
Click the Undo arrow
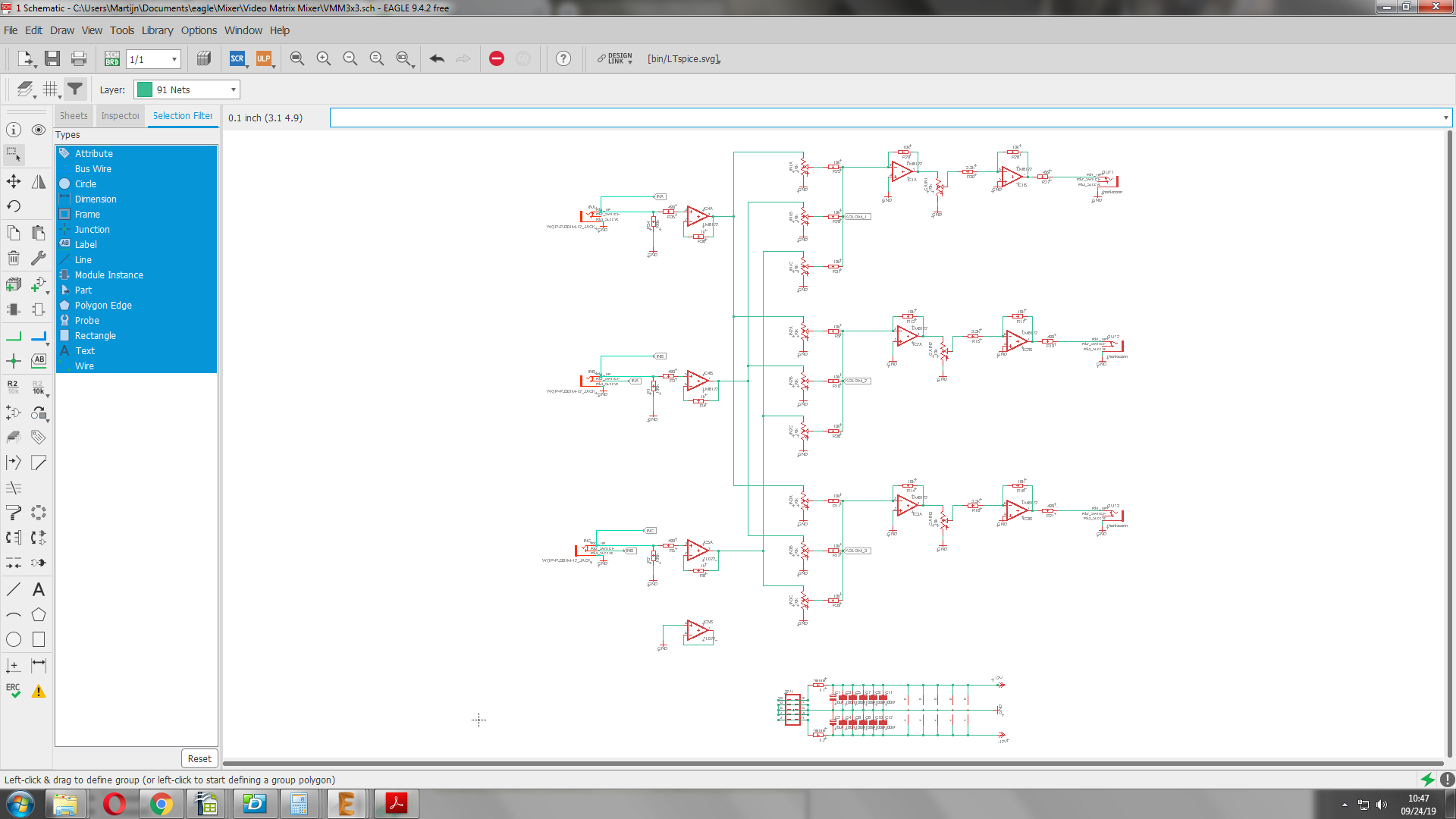(437, 58)
